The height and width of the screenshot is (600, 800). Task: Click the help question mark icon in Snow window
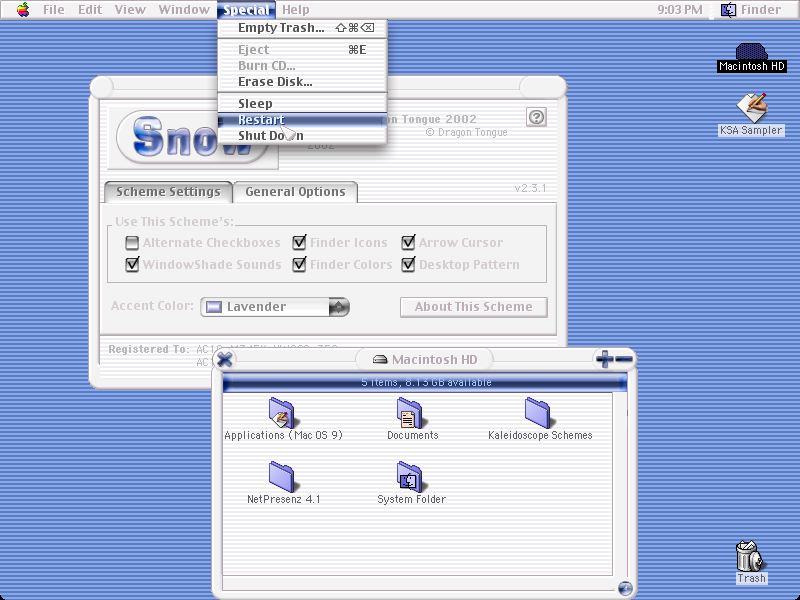pyautogui.click(x=536, y=117)
